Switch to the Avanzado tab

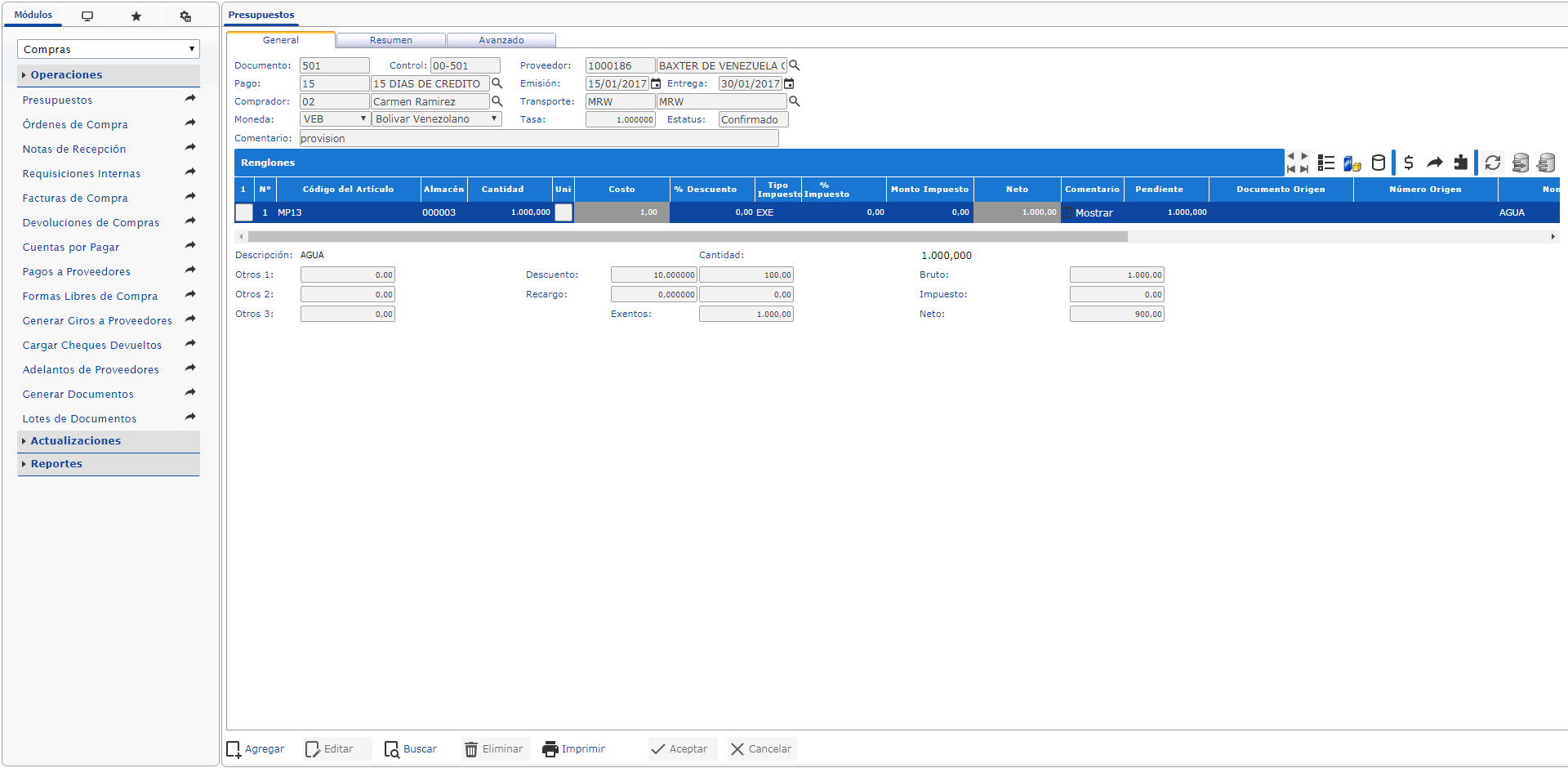coord(501,40)
